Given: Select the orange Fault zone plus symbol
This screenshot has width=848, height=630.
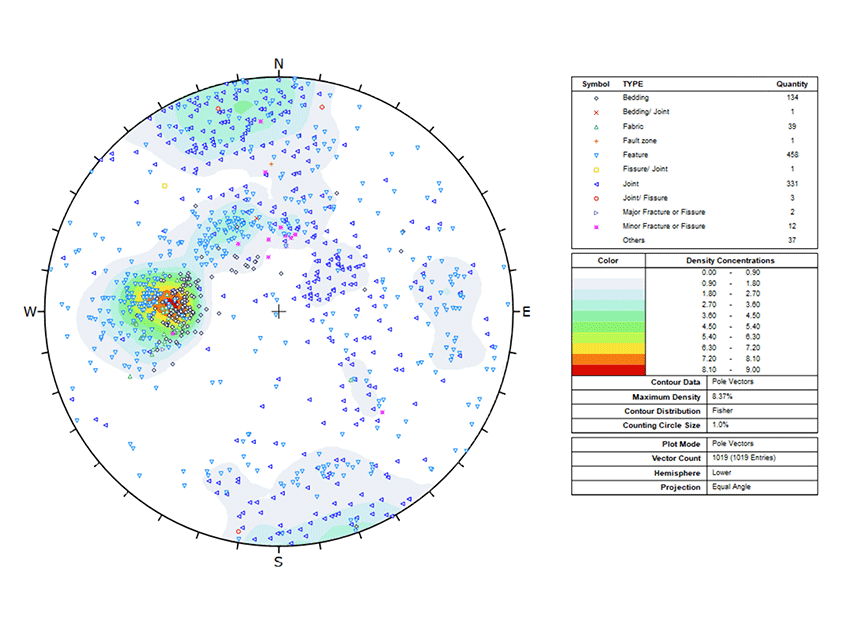Looking at the screenshot, I should click(x=596, y=141).
